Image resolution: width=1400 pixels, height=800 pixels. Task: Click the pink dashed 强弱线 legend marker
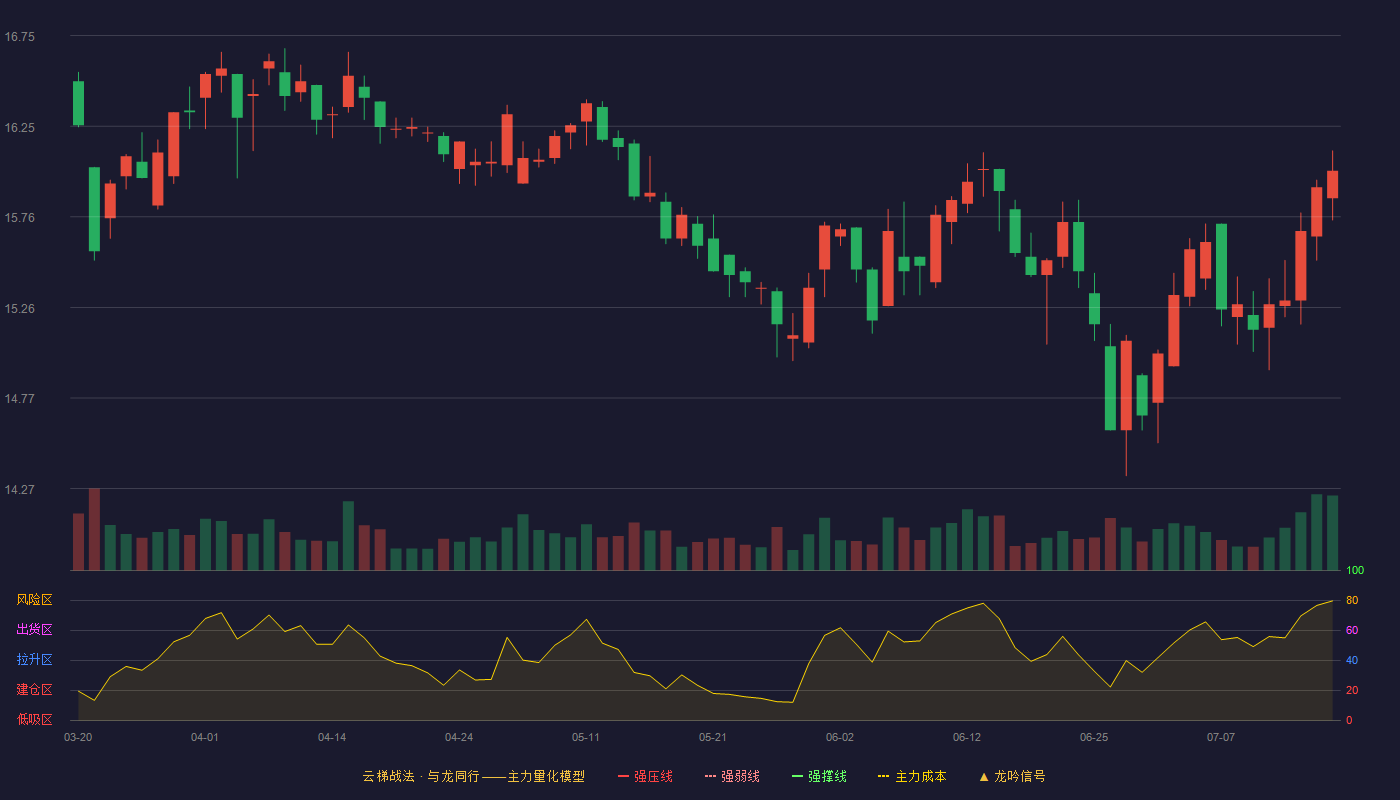(710, 776)
